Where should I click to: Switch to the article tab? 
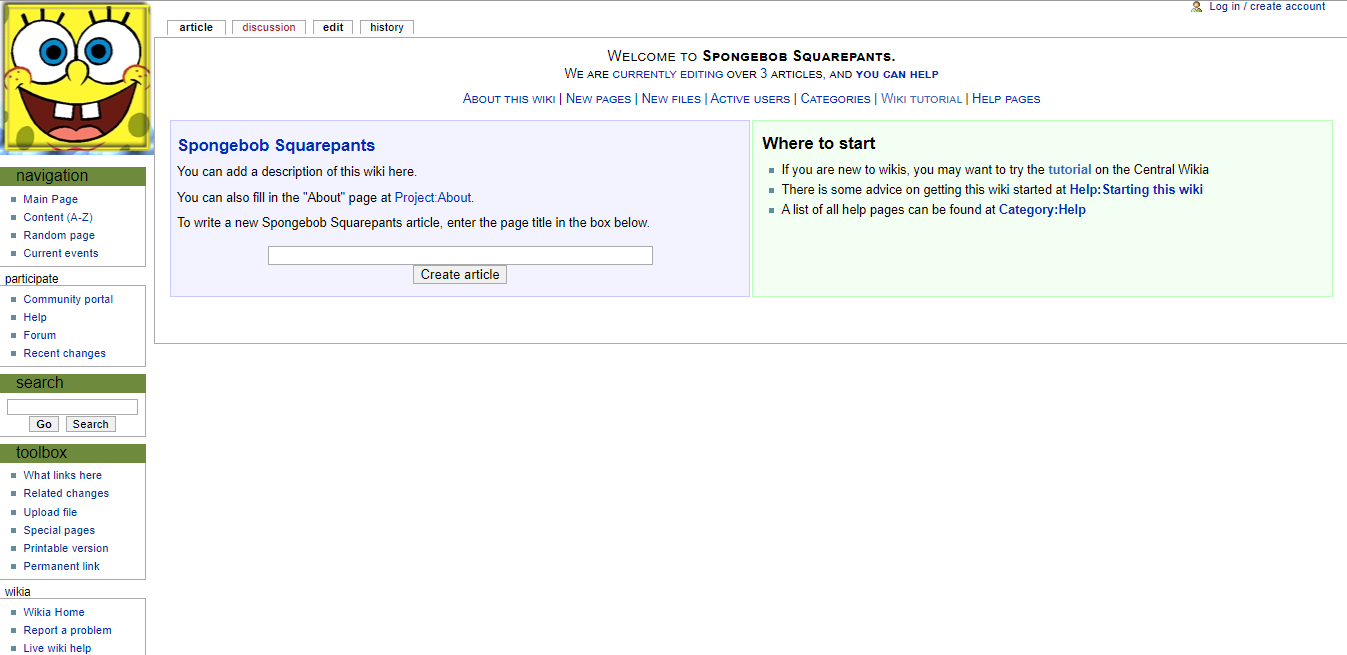[196, 27]
